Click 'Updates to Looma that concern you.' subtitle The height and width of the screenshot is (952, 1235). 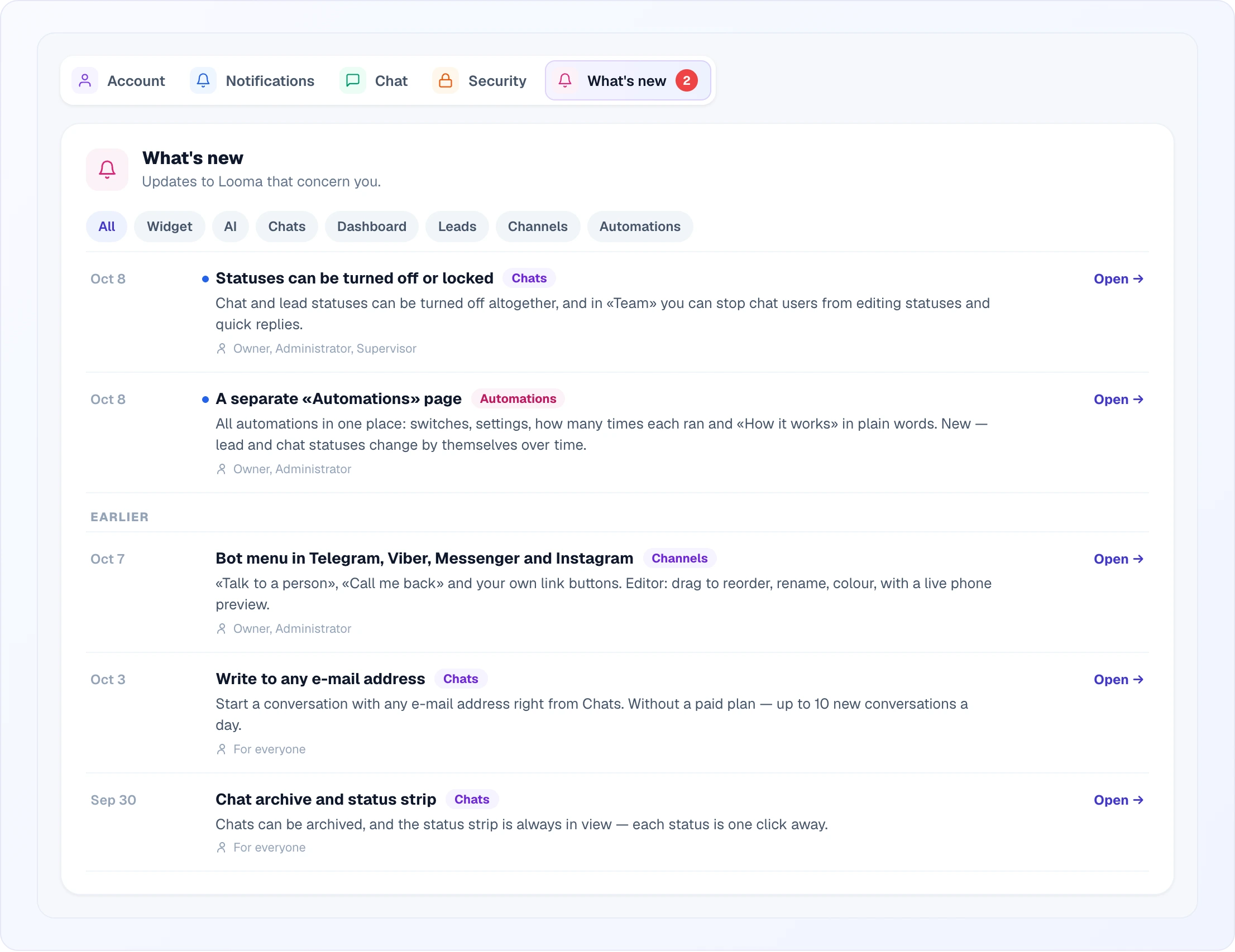click(x=261, y=182)
